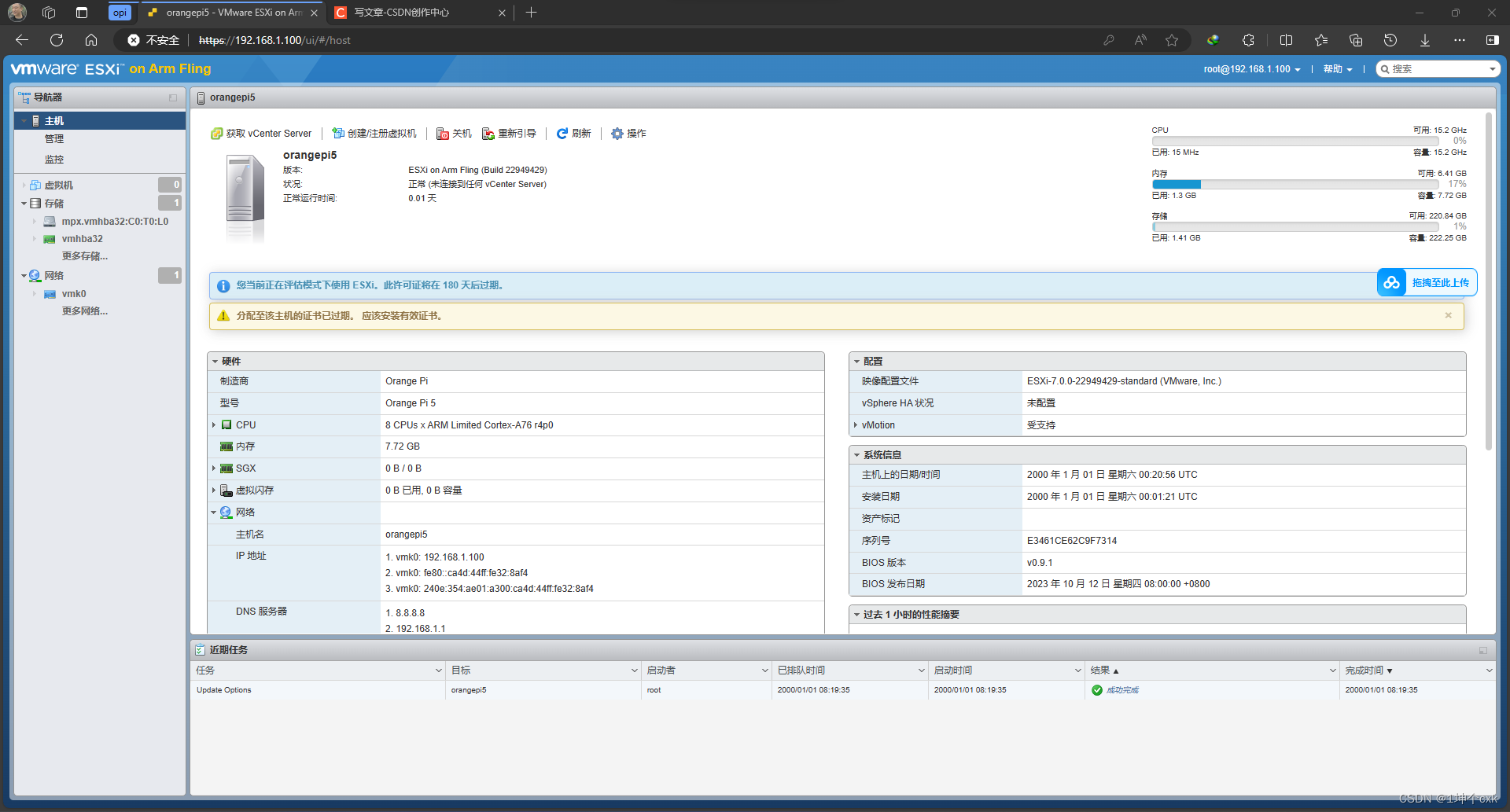Viewport: 1510px width, 812px height.
Task: Select the vmk0 network adapter
Action: click(x=73, y=293)
